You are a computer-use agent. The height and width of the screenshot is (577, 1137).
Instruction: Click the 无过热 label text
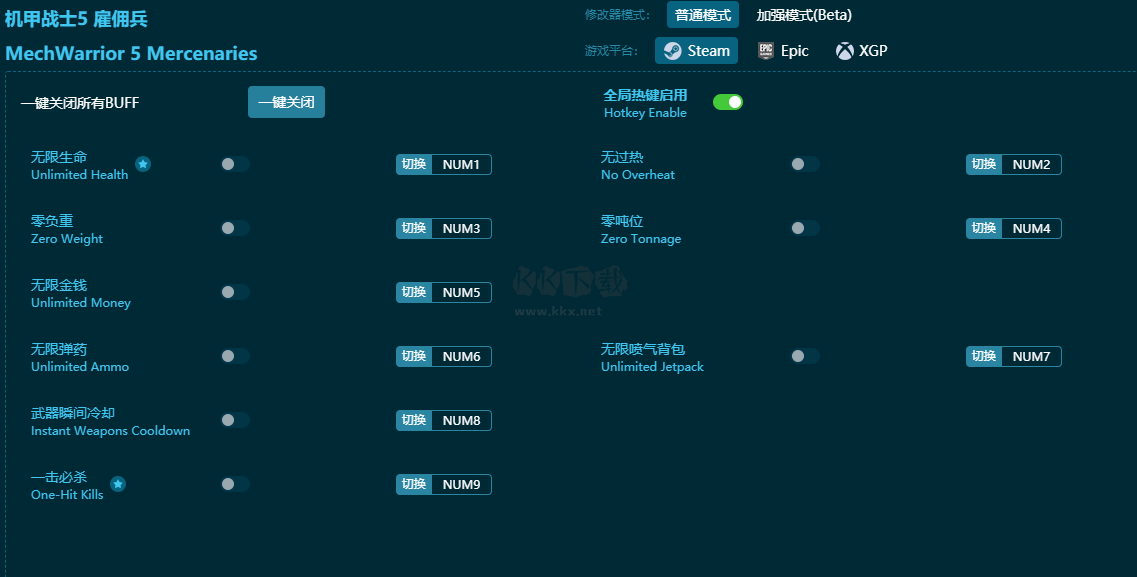coord(622,157)
